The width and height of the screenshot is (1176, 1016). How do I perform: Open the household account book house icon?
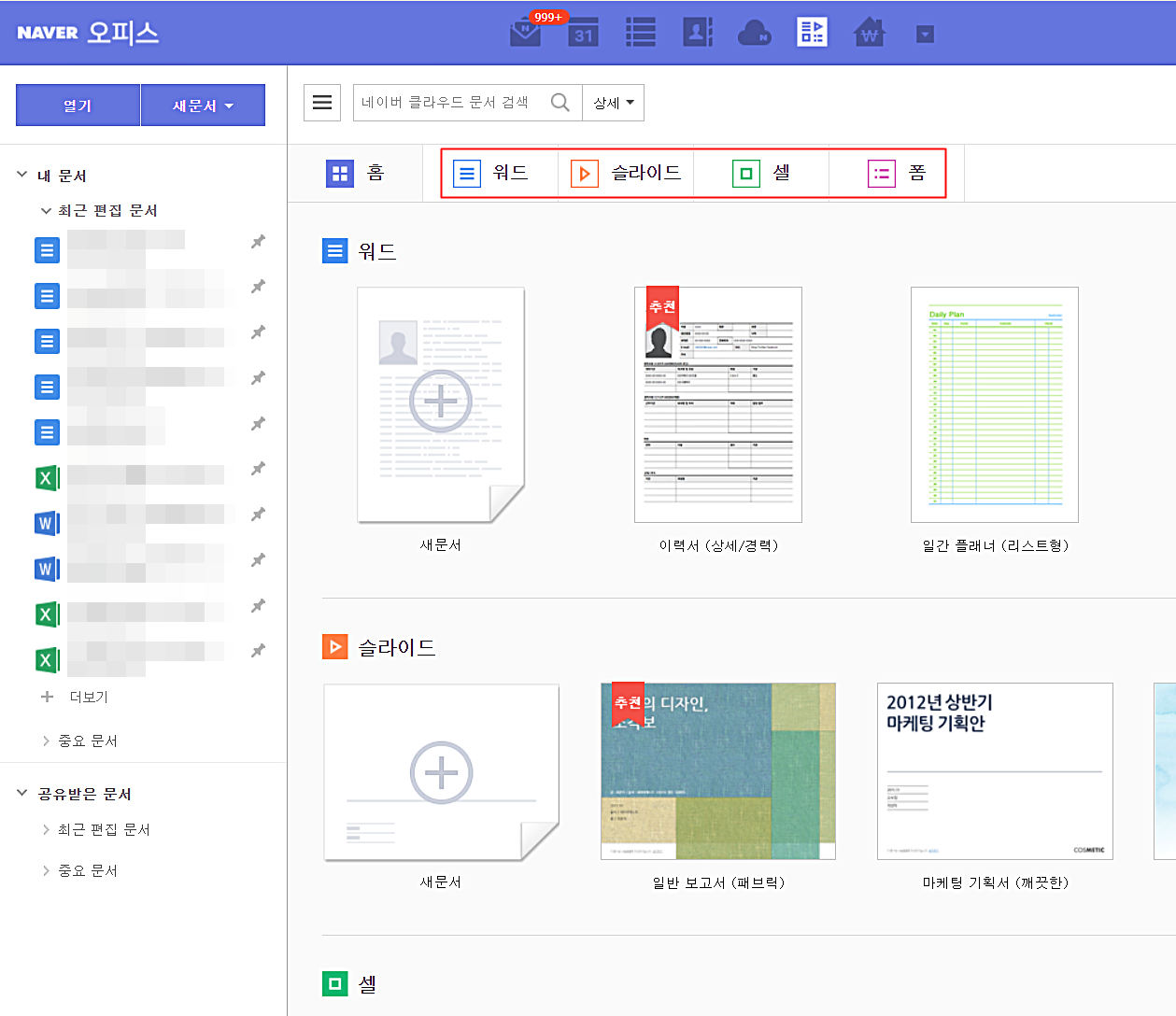(x=870, y=33)
